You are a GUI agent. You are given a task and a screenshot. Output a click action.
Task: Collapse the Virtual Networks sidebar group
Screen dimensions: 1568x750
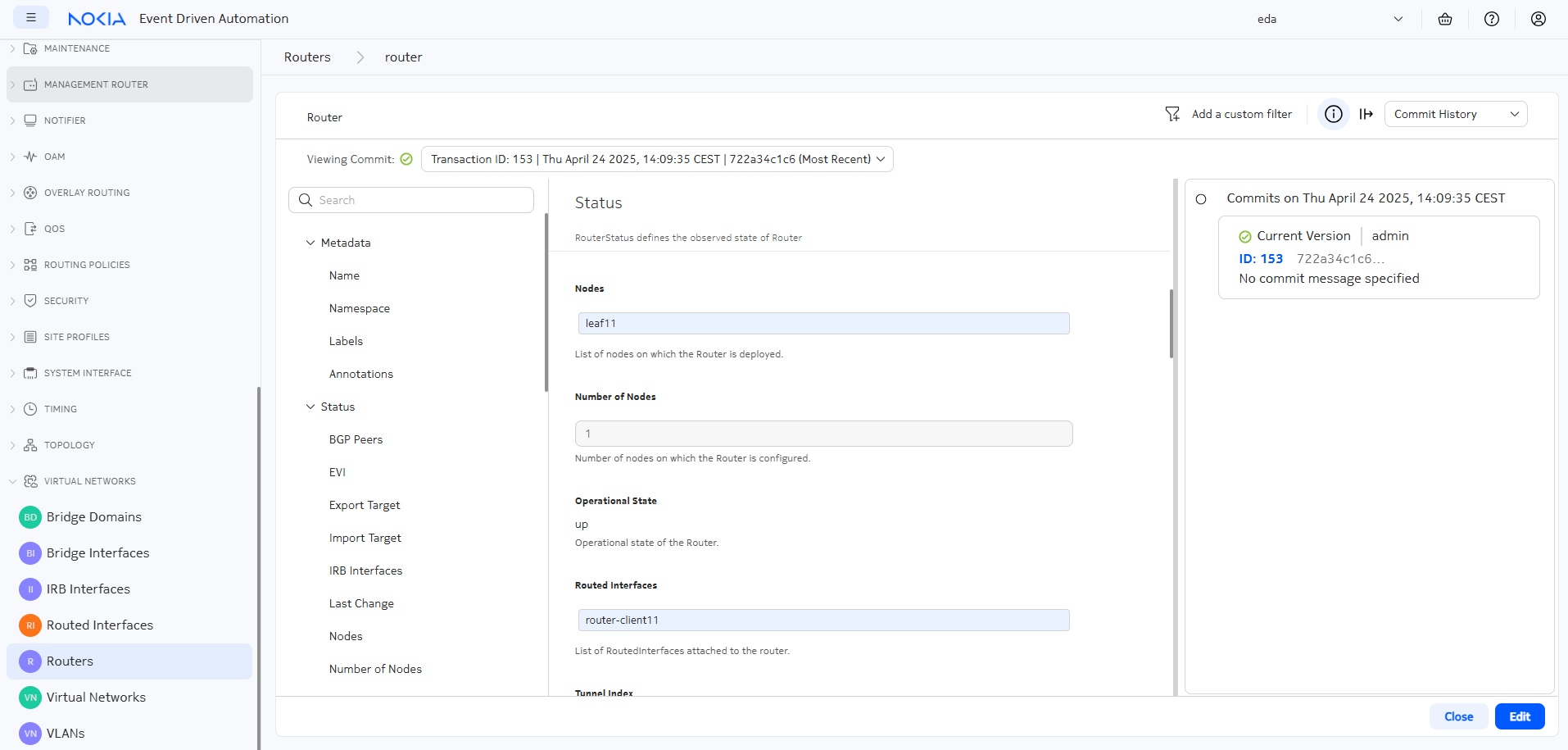point(12,481)
